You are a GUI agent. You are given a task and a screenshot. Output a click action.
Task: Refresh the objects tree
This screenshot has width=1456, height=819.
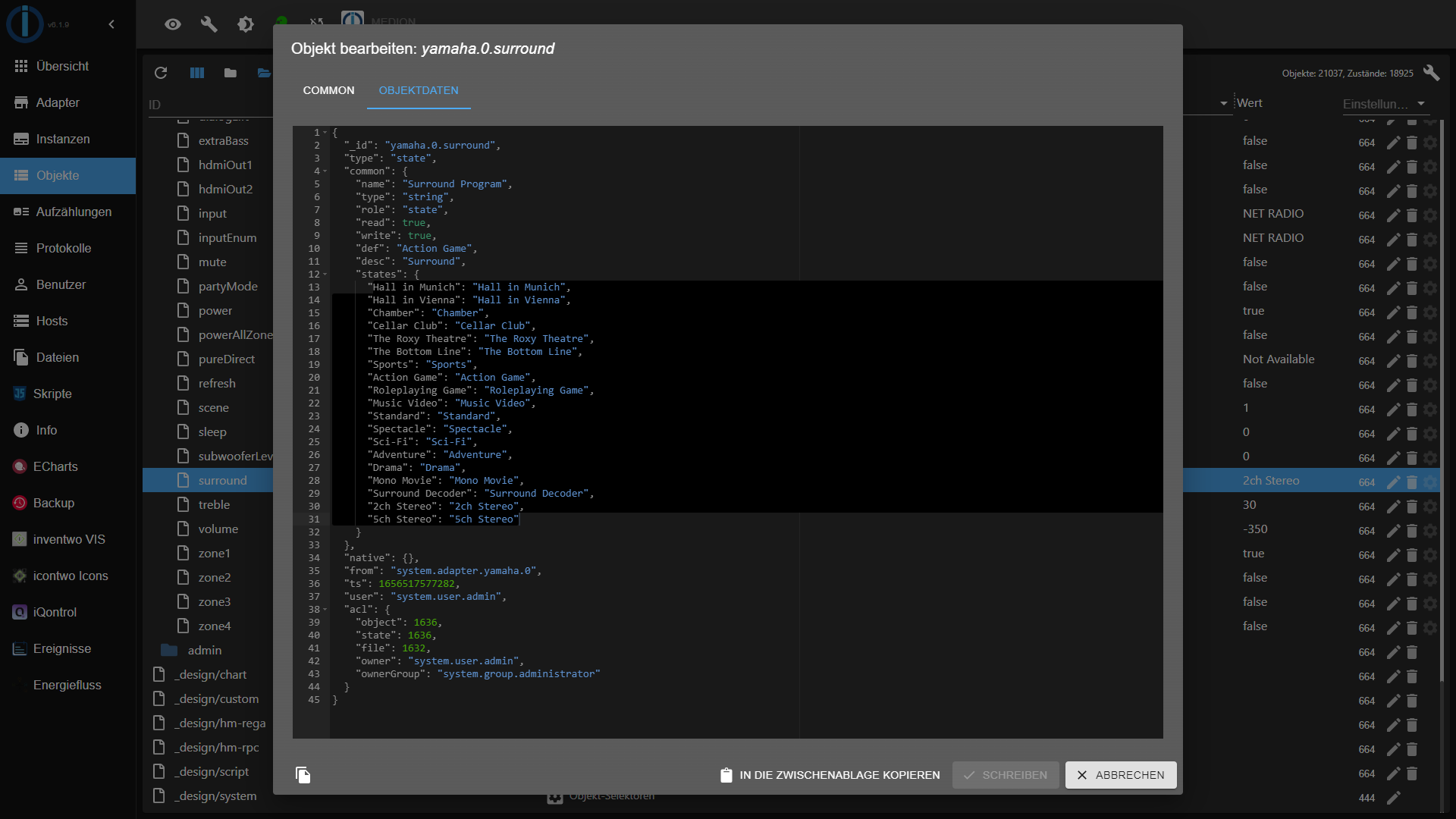(161, 73)
